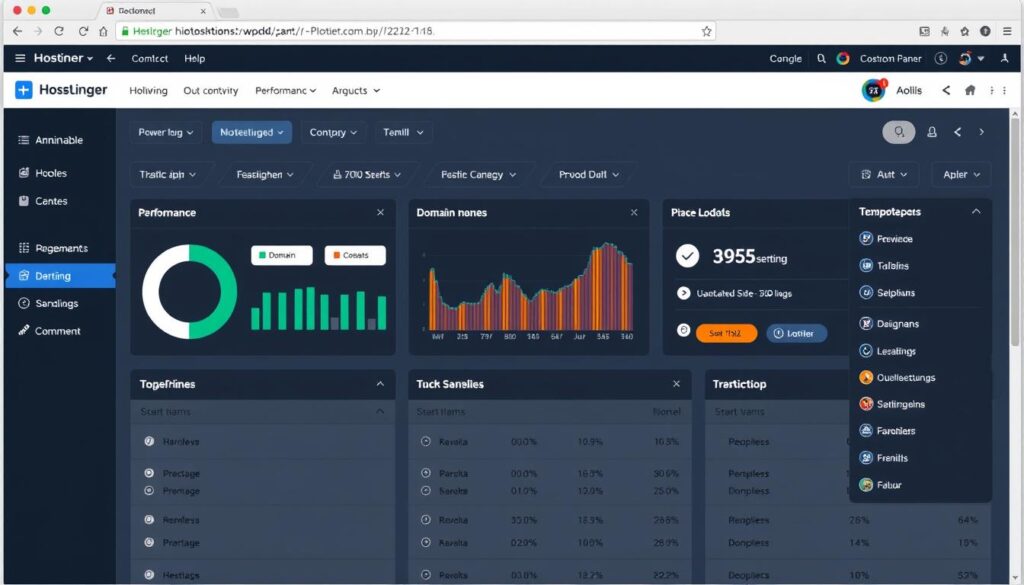
Task: Open the Performanc menu in header
Action: point(285,90)
